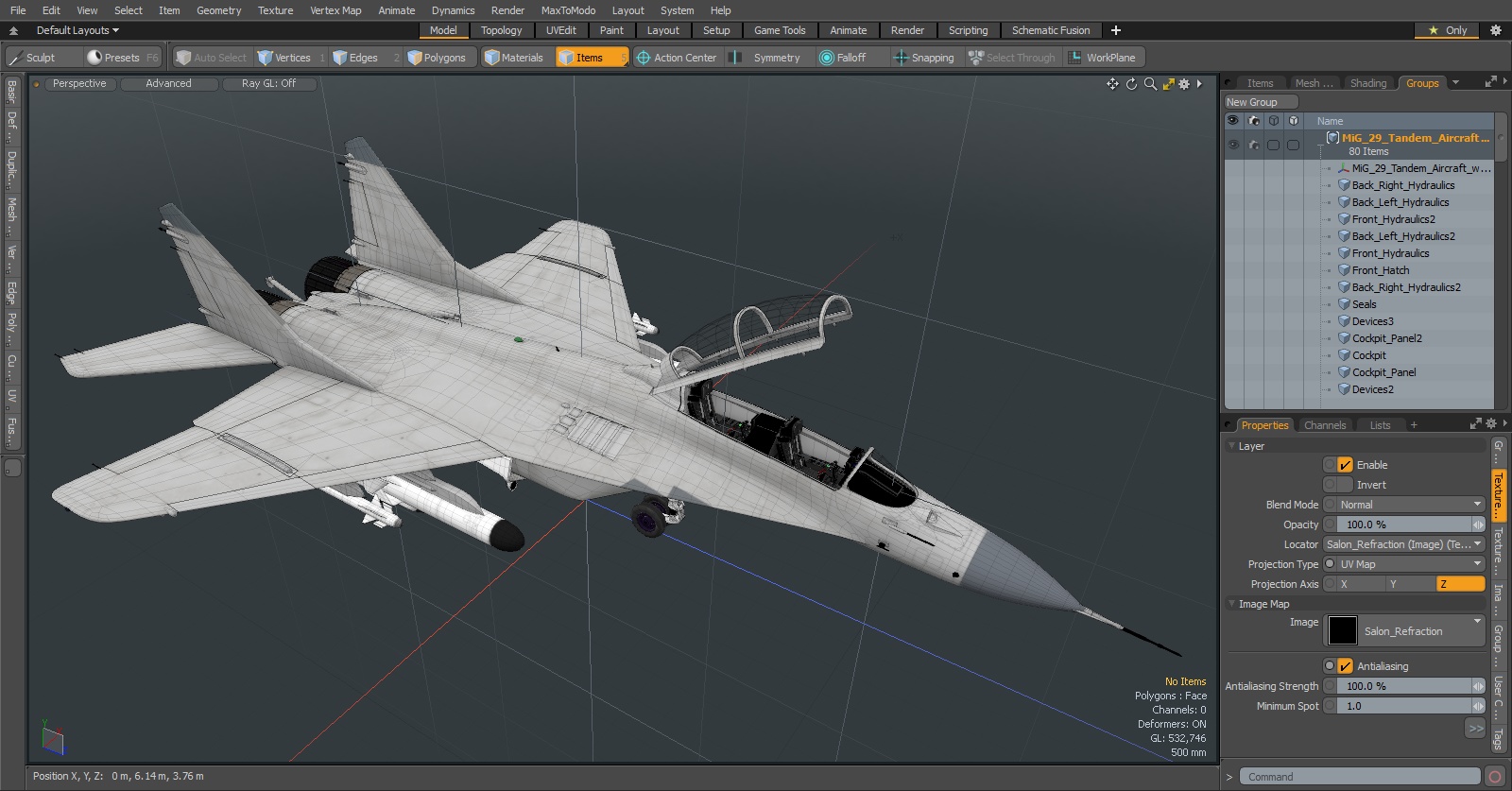Open the Vertex Map menu
1512x791 pixels.
pyautogui.click(x=335, y=10)
